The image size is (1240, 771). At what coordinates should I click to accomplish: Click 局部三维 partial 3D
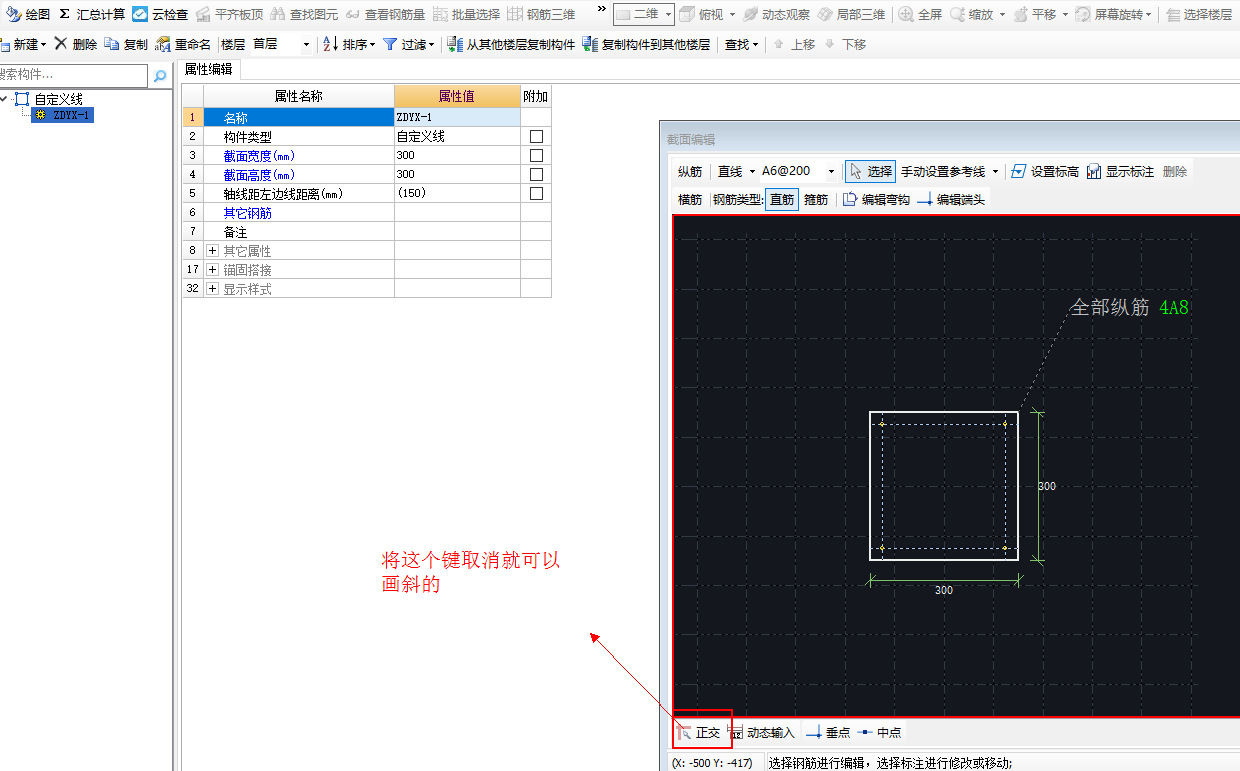tap(851, 15)
